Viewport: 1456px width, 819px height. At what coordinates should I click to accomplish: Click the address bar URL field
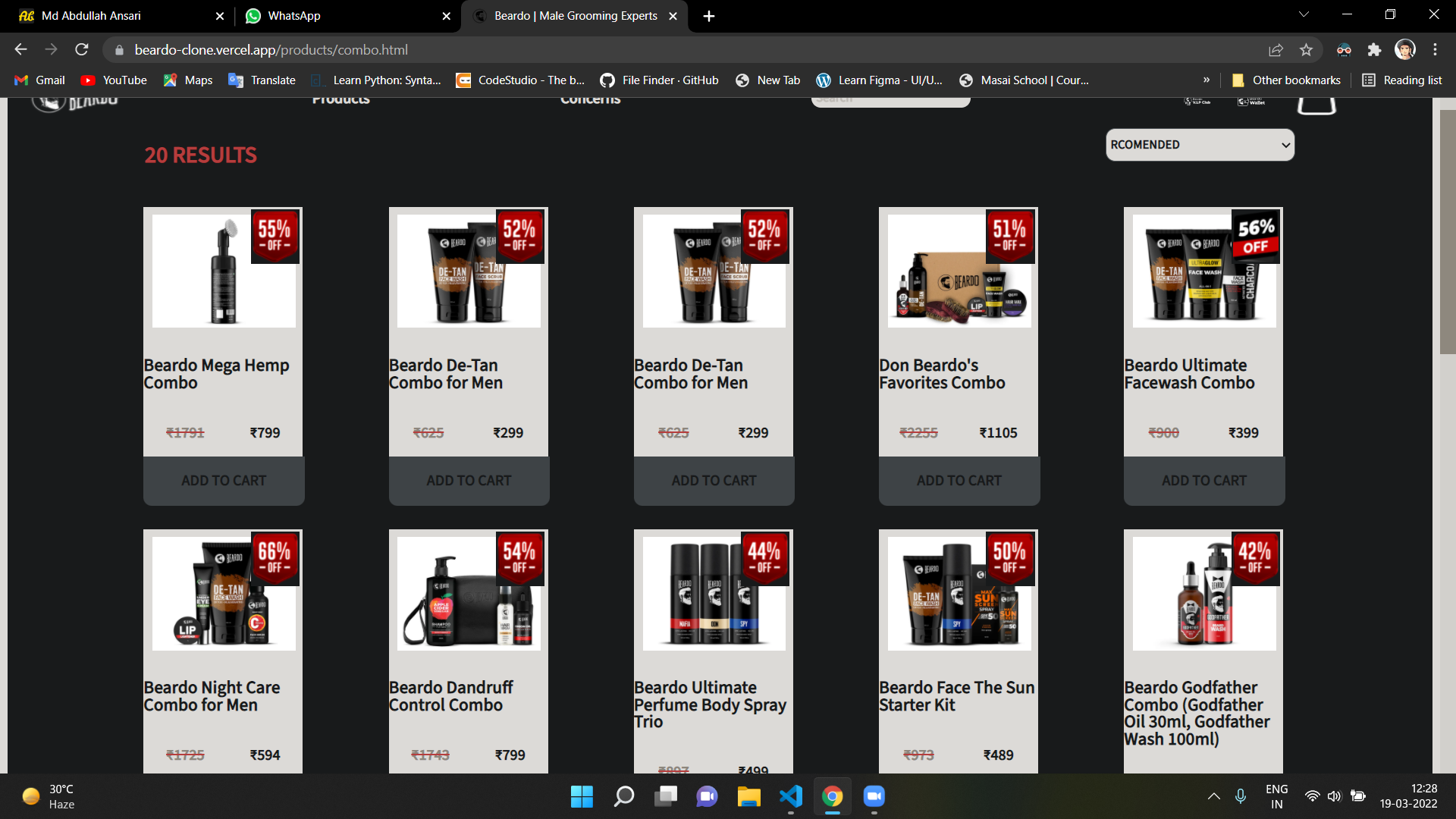click(x=682, y=50)
